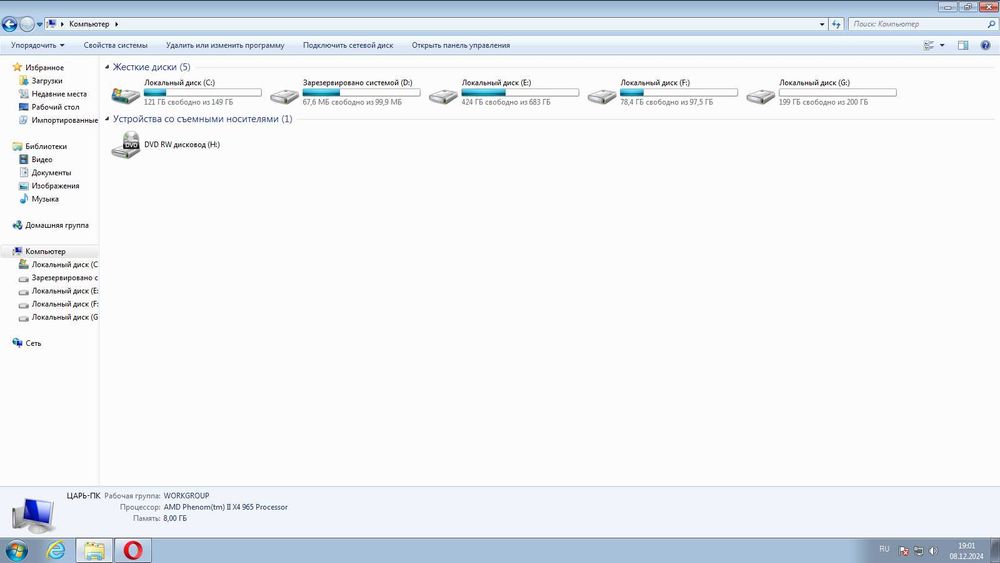The height and width of the screenshot is (563, 1000).
Task: Open Рабочий стол in favorites
Action: click(55, 107)
